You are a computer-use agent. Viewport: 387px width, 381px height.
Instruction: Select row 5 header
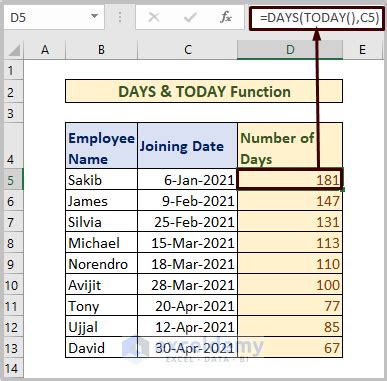(x=14, y=179)
